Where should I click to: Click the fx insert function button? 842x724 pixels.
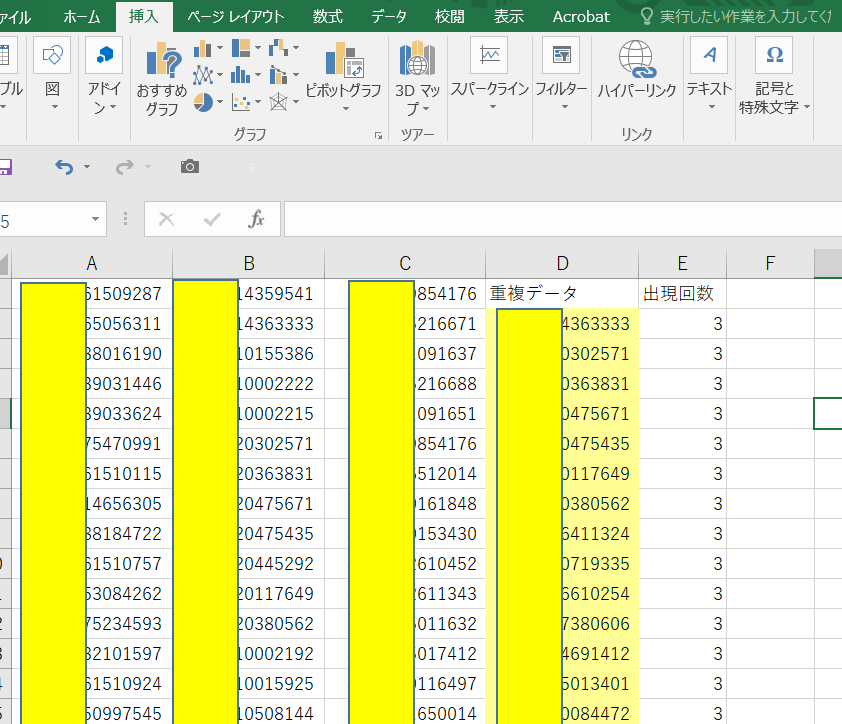tap(256, 219)
